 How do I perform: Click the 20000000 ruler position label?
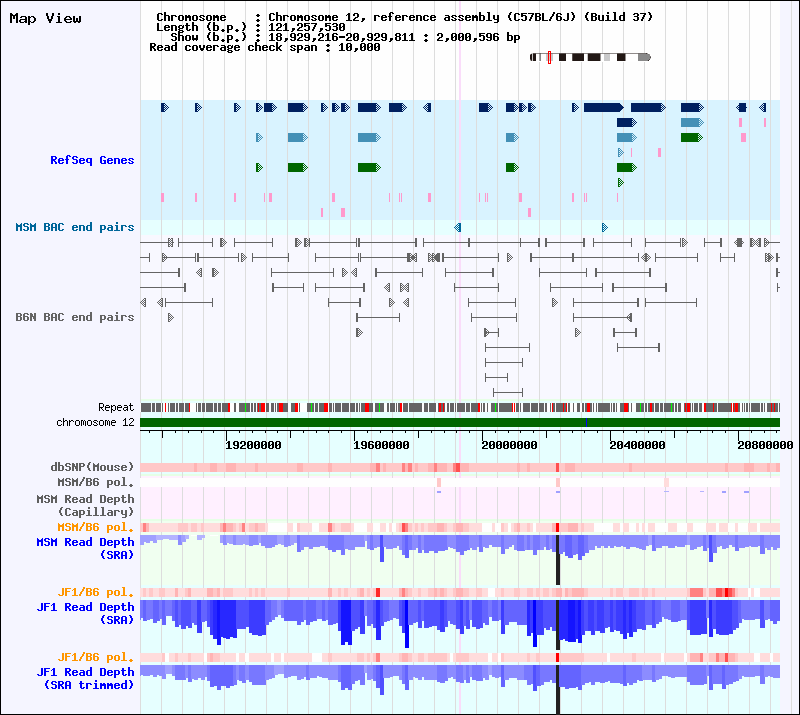(x=509, y=445)
